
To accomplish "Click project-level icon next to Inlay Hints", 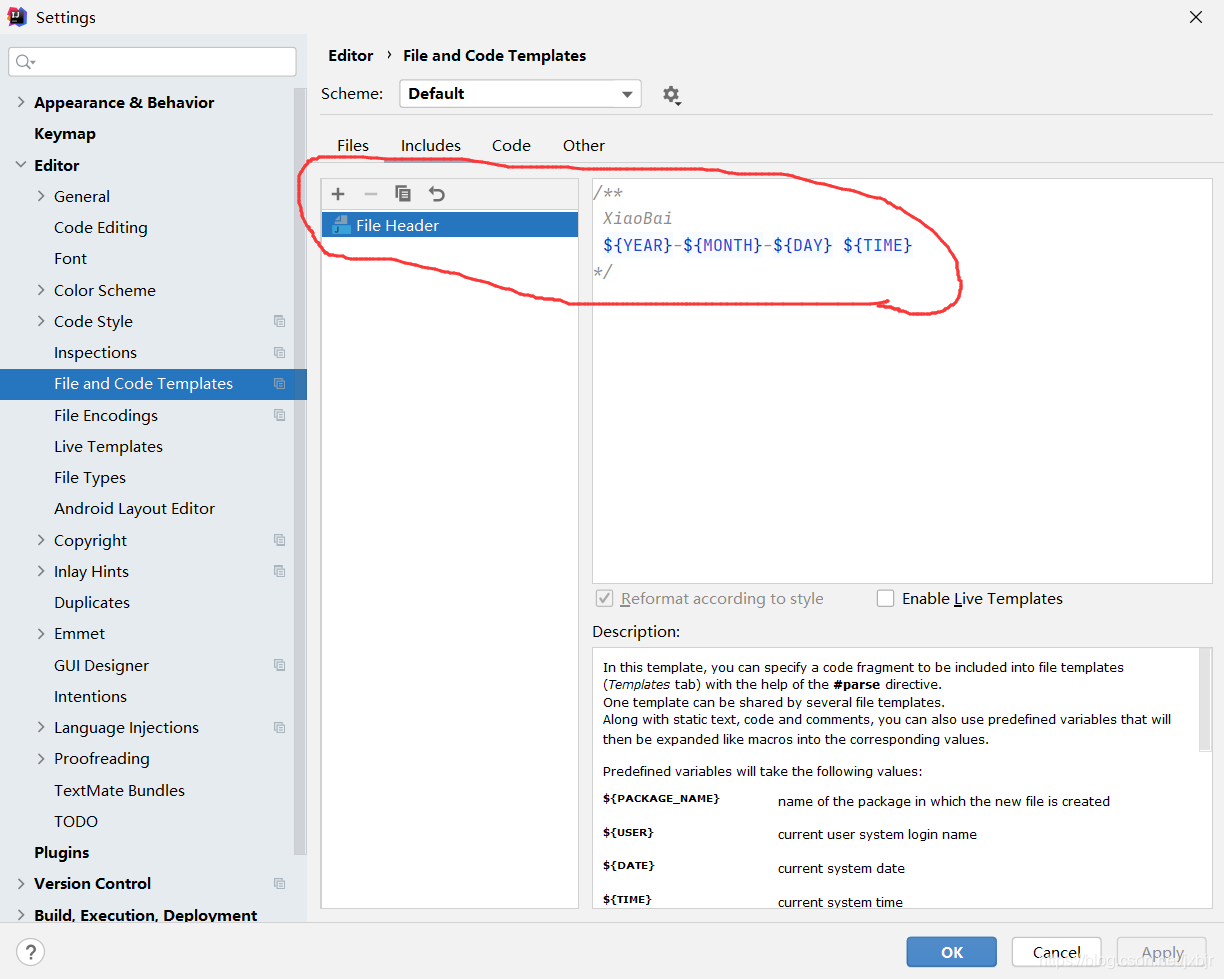I will [x=279, y=571].
